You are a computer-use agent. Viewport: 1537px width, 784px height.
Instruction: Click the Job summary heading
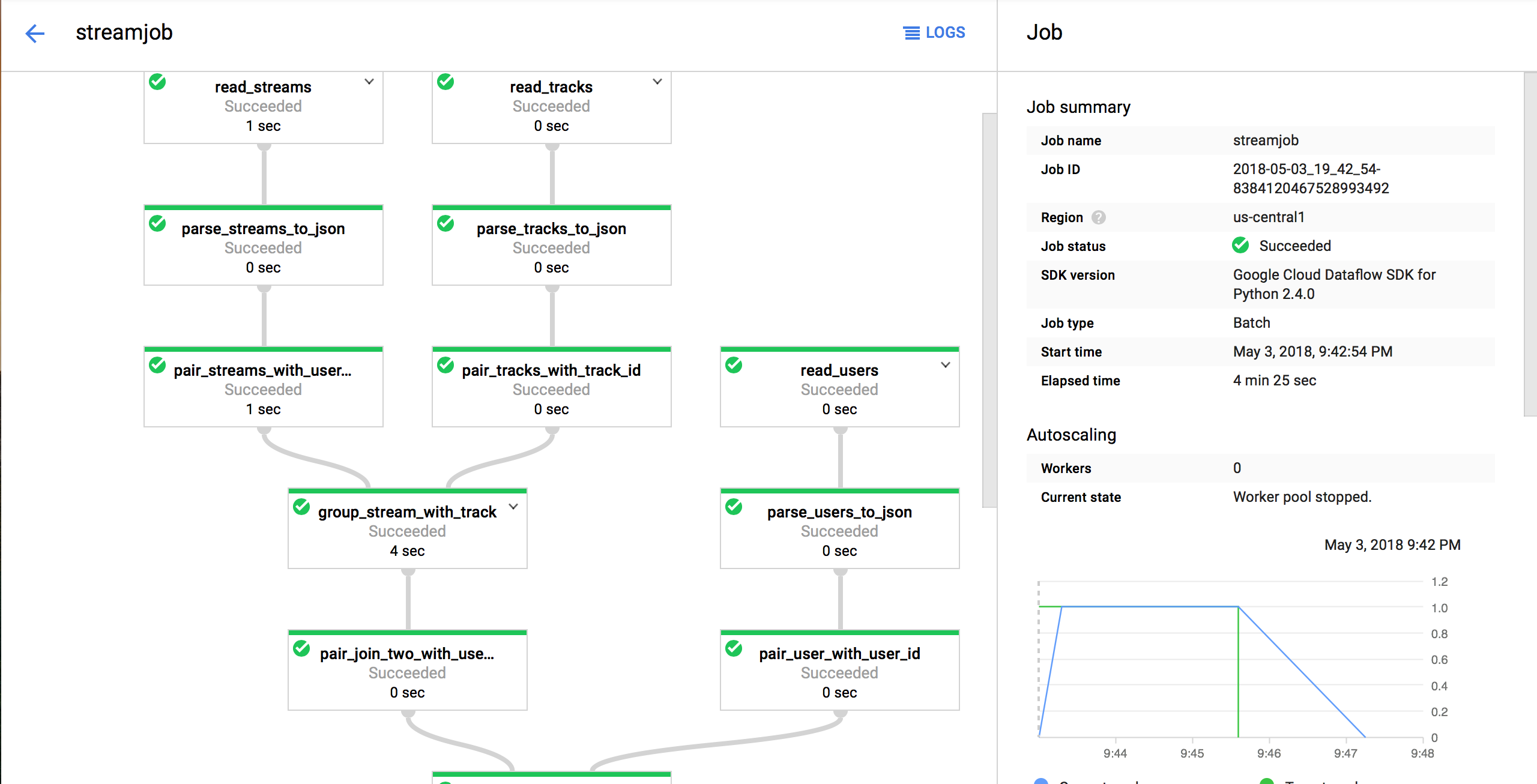click(x=1078, y=107)
